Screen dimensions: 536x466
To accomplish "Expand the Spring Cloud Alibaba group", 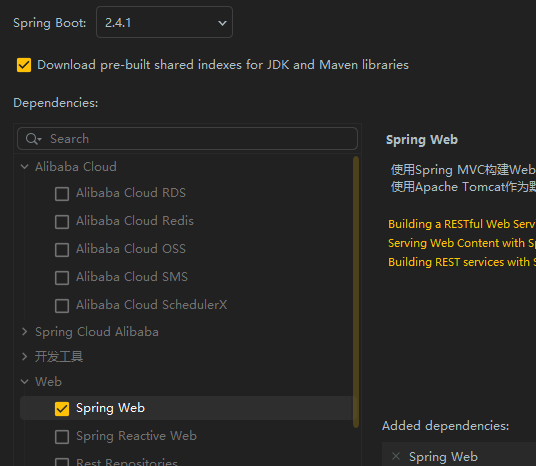I will pos(25,331).
